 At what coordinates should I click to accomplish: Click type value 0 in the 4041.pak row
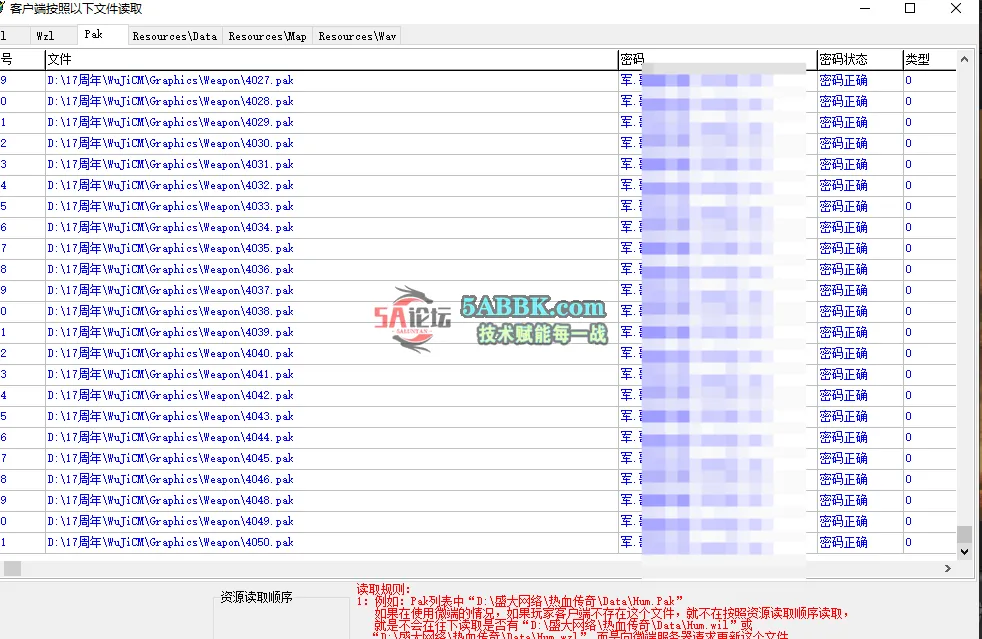pos(908,374)
